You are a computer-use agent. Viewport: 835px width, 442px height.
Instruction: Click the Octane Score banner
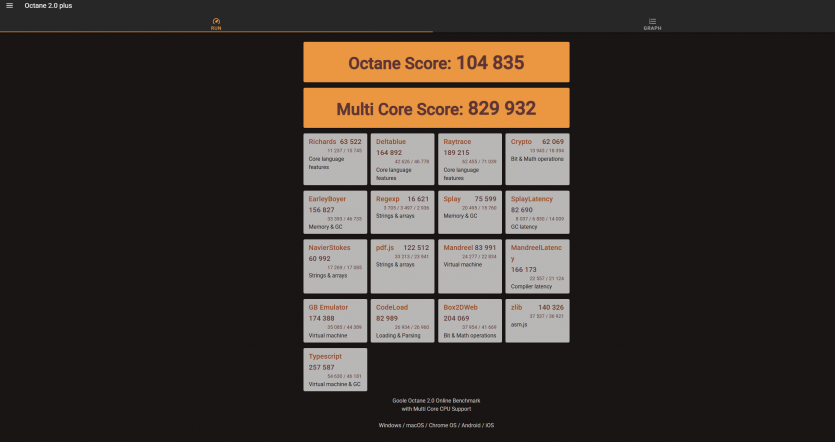tap(436, 62)
